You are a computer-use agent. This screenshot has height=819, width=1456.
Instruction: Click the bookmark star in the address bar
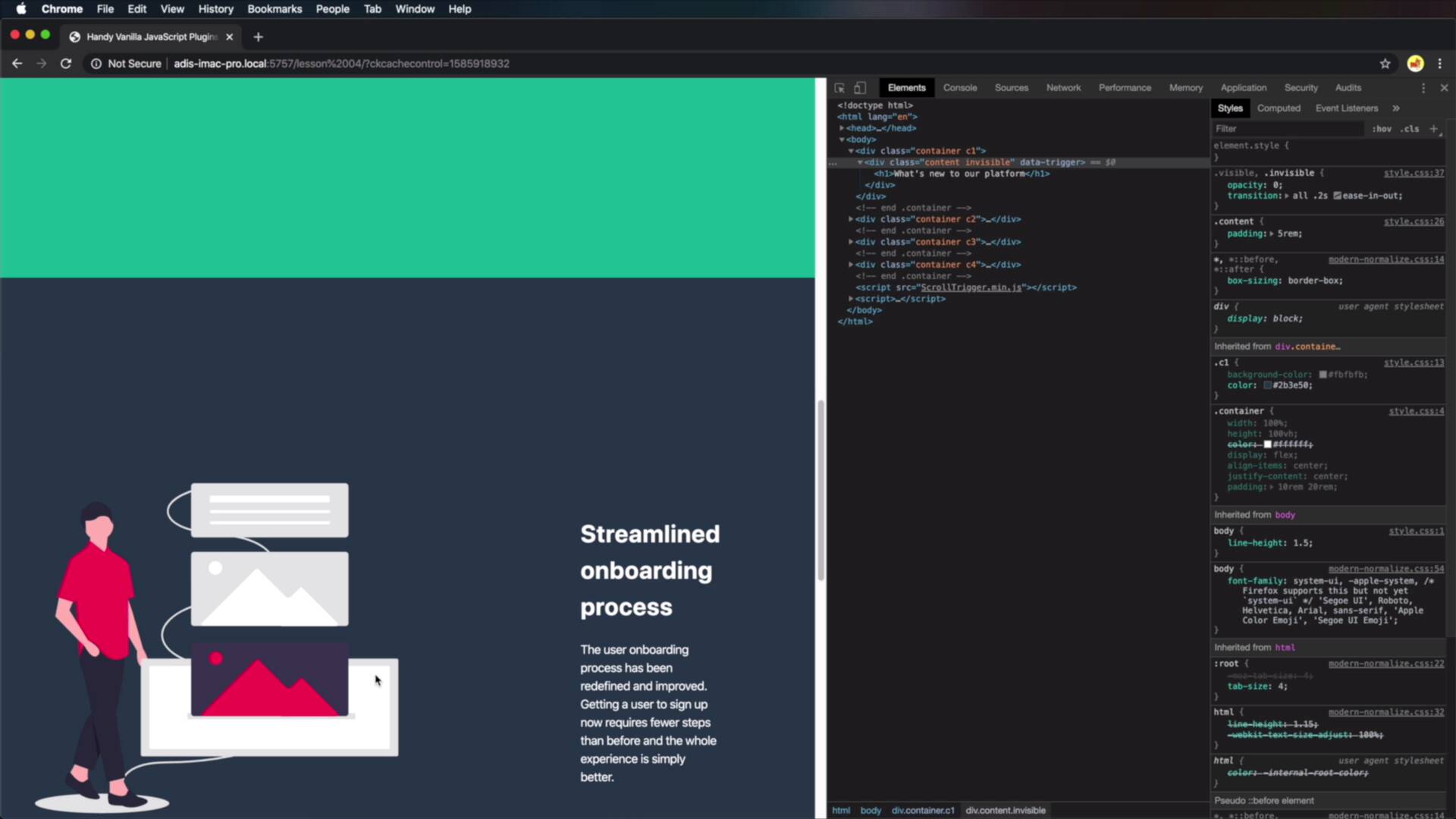click(x=1385, y=64)
